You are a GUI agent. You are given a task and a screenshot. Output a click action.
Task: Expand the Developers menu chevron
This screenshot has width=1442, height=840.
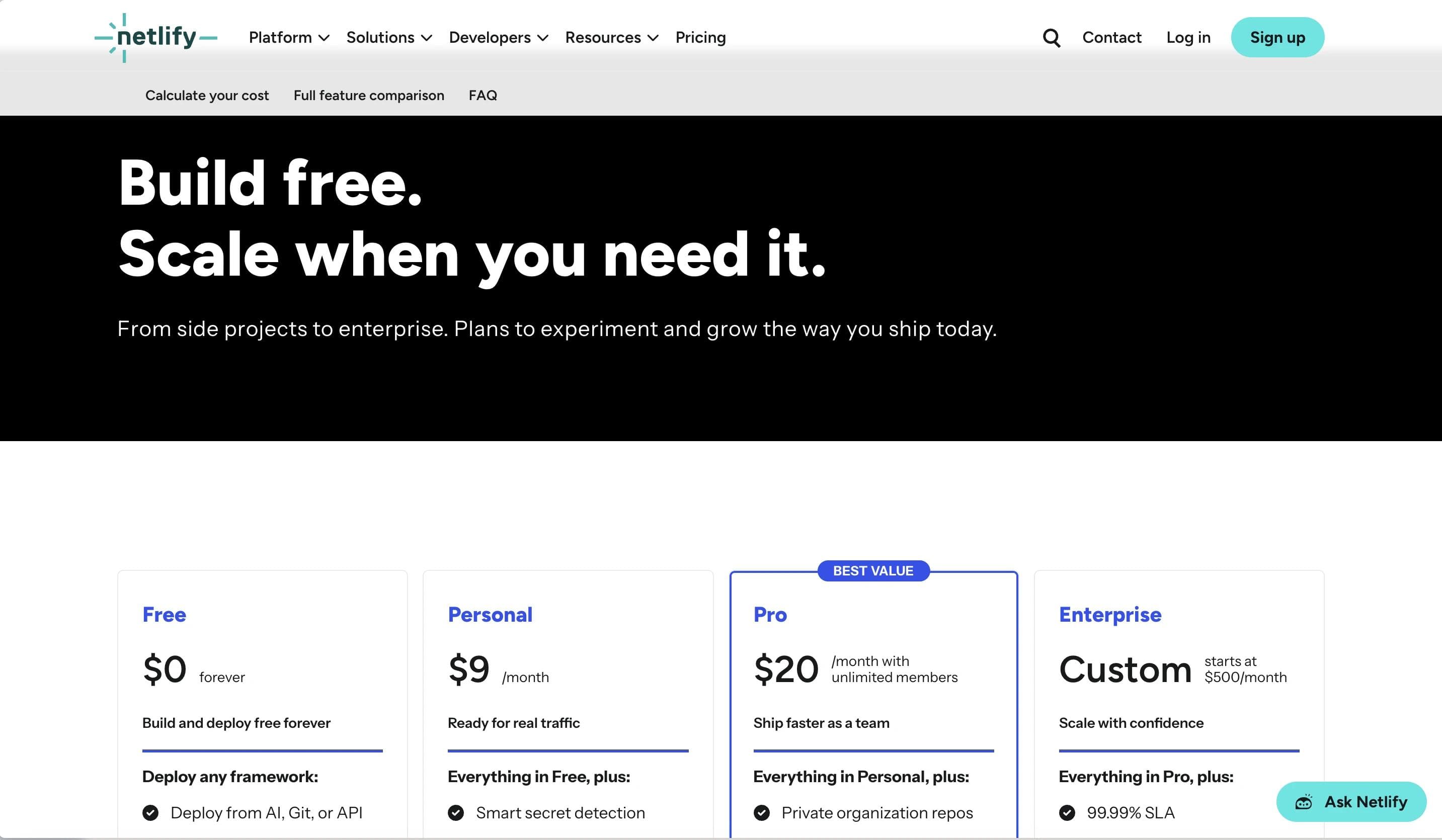coord(543,38)
